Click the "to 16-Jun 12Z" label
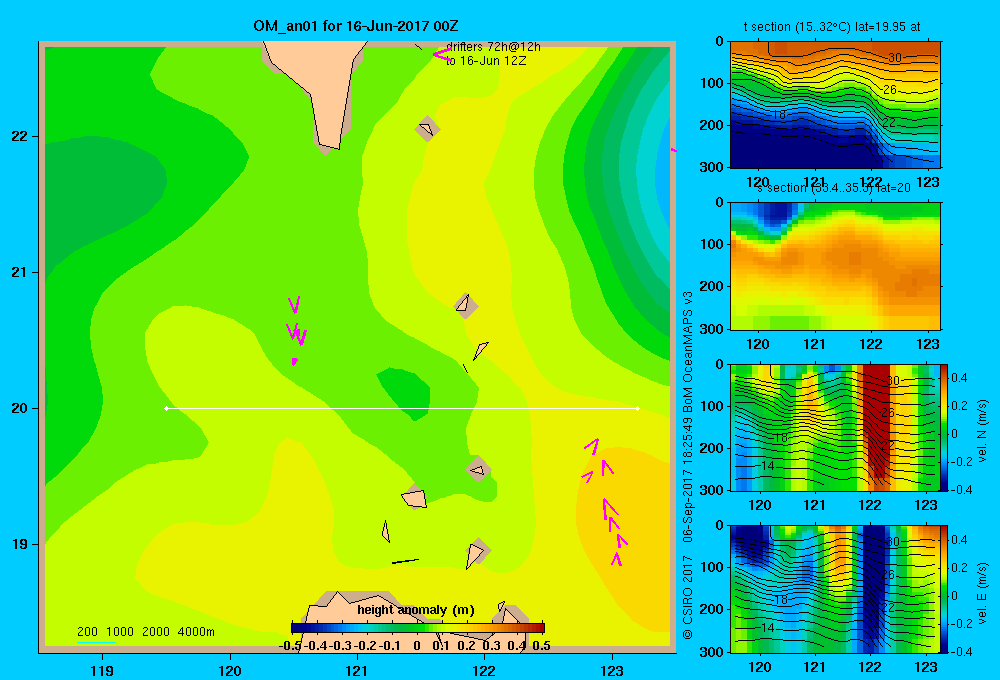 click(486, 61)
